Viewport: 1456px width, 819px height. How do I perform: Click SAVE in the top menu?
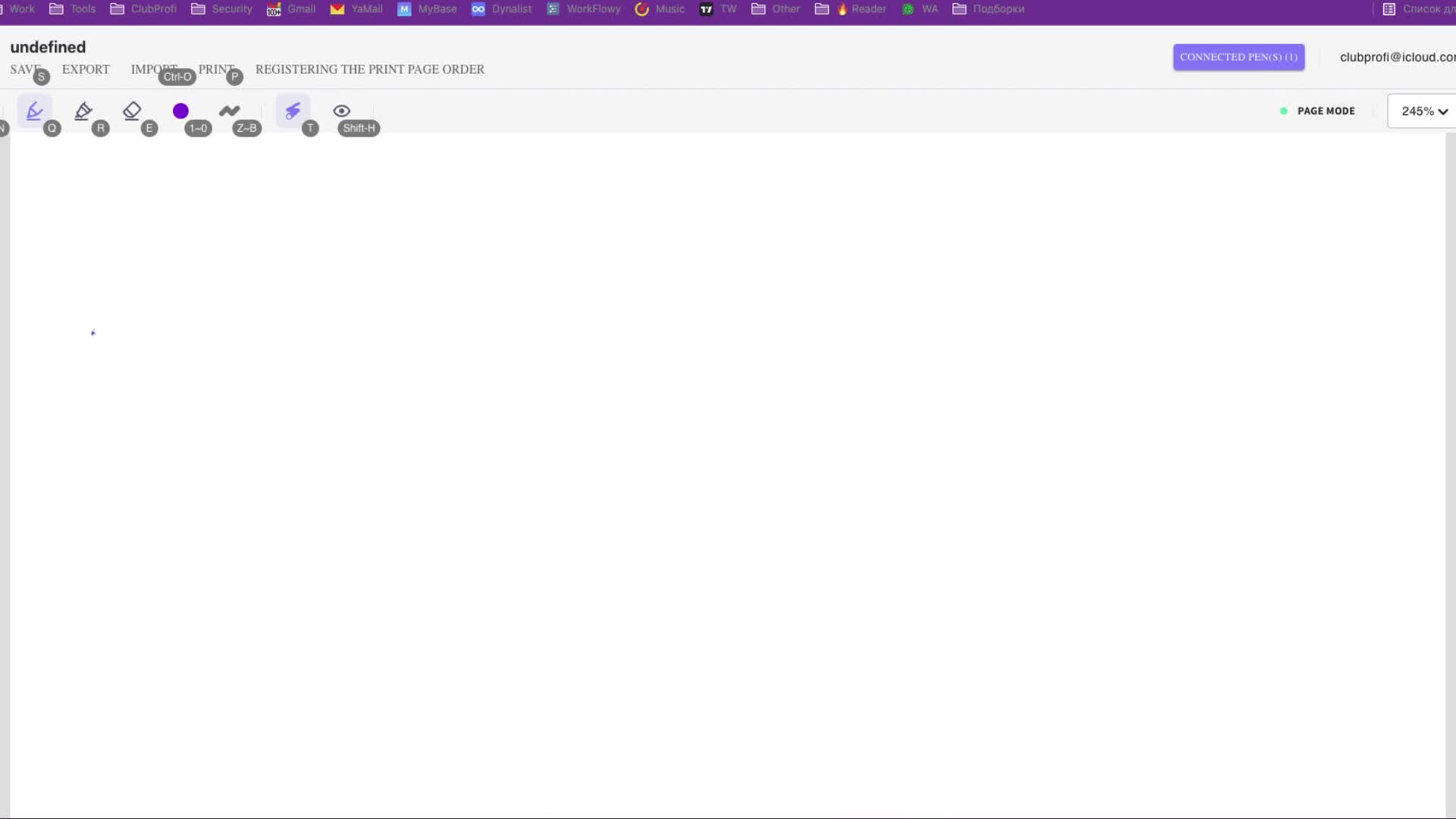pos(23,69)
